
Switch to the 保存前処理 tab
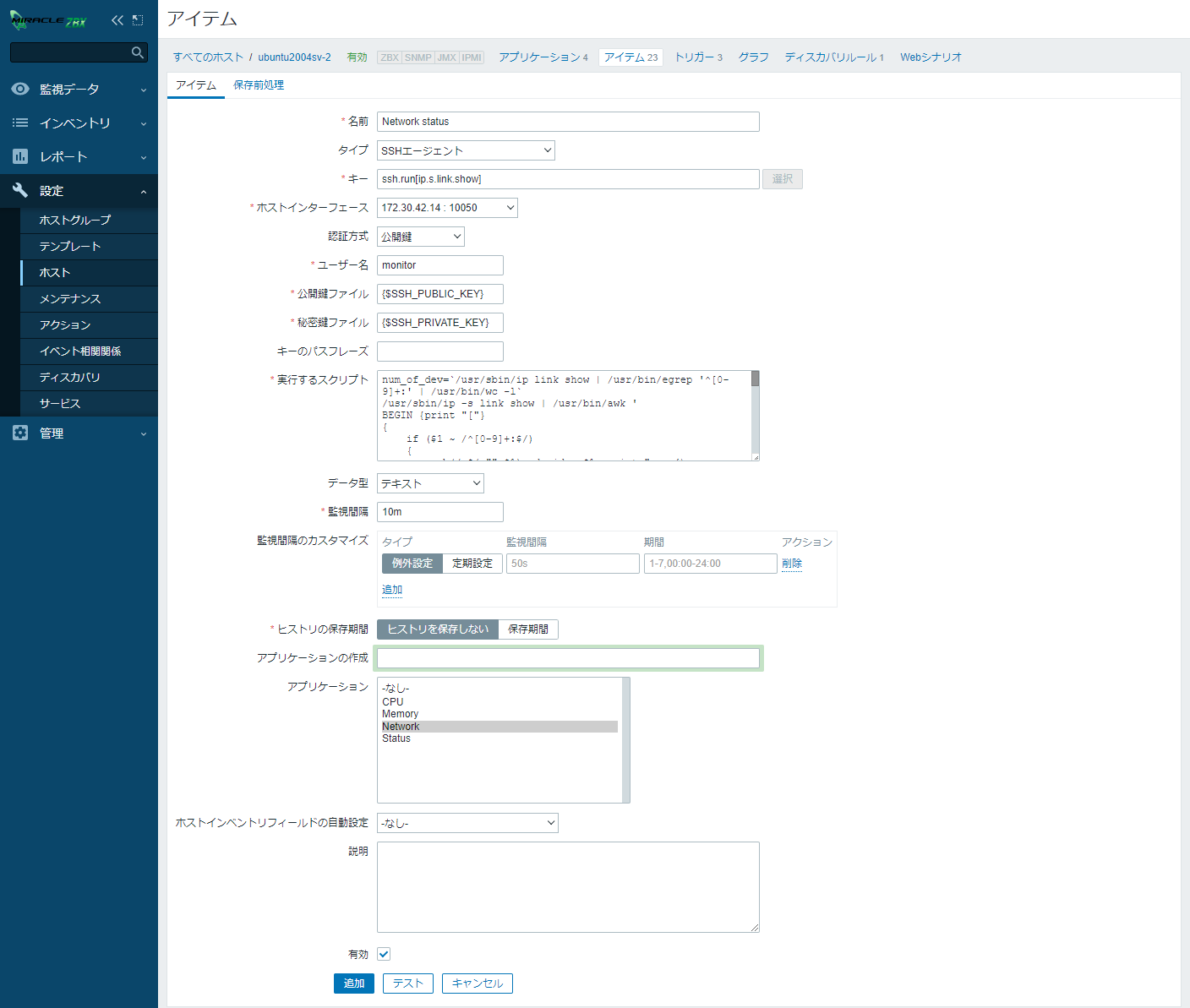point(259,85)
